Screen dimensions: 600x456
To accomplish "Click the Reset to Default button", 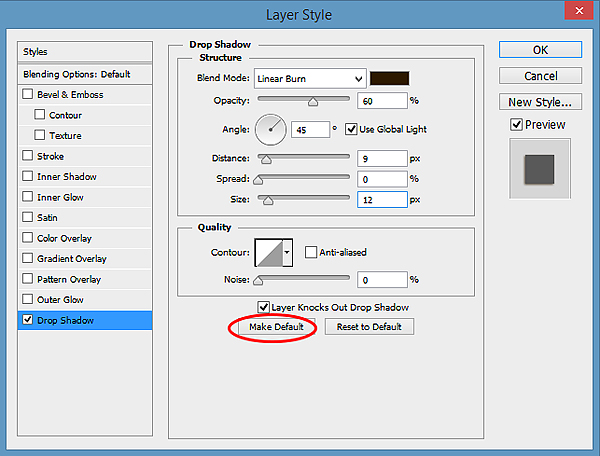I will pyautogui.click(x=369, y=327).
